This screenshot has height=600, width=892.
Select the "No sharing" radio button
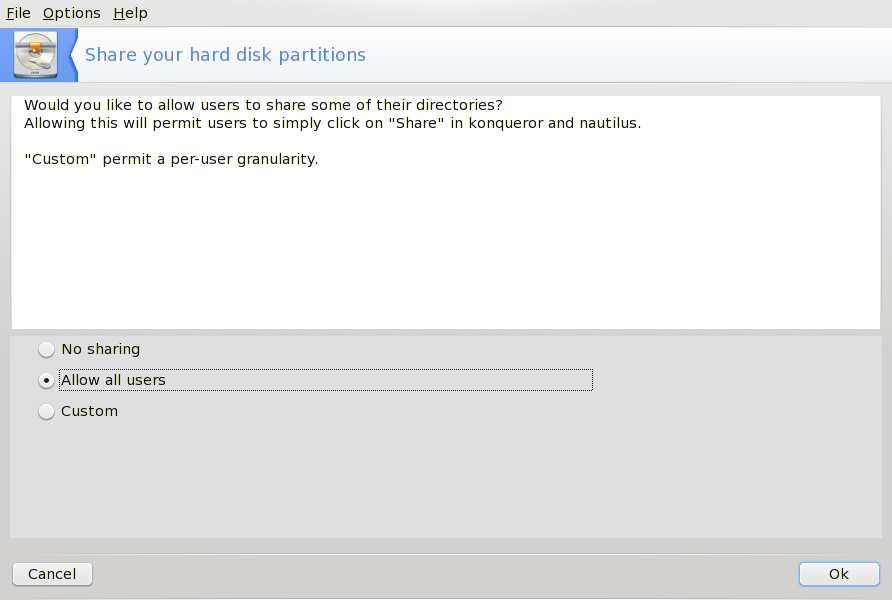[46, 350]
